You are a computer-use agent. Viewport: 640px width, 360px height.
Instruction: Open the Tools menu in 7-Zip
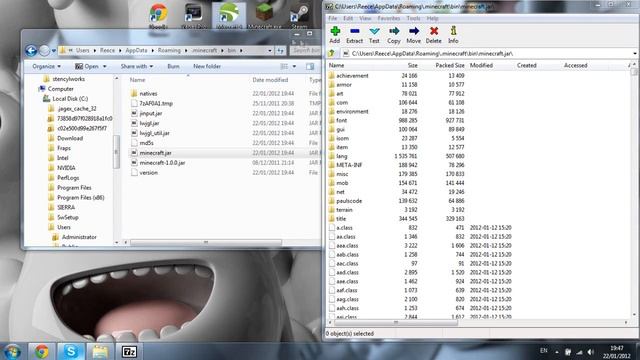point(413,18)
